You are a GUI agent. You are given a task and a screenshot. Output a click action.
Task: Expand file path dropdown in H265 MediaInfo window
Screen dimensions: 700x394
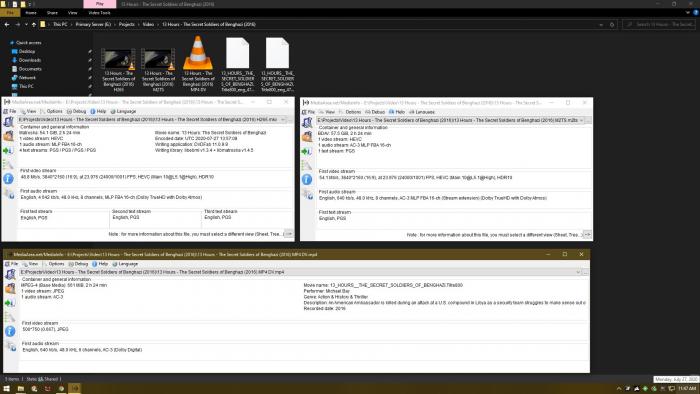point(283,120)
